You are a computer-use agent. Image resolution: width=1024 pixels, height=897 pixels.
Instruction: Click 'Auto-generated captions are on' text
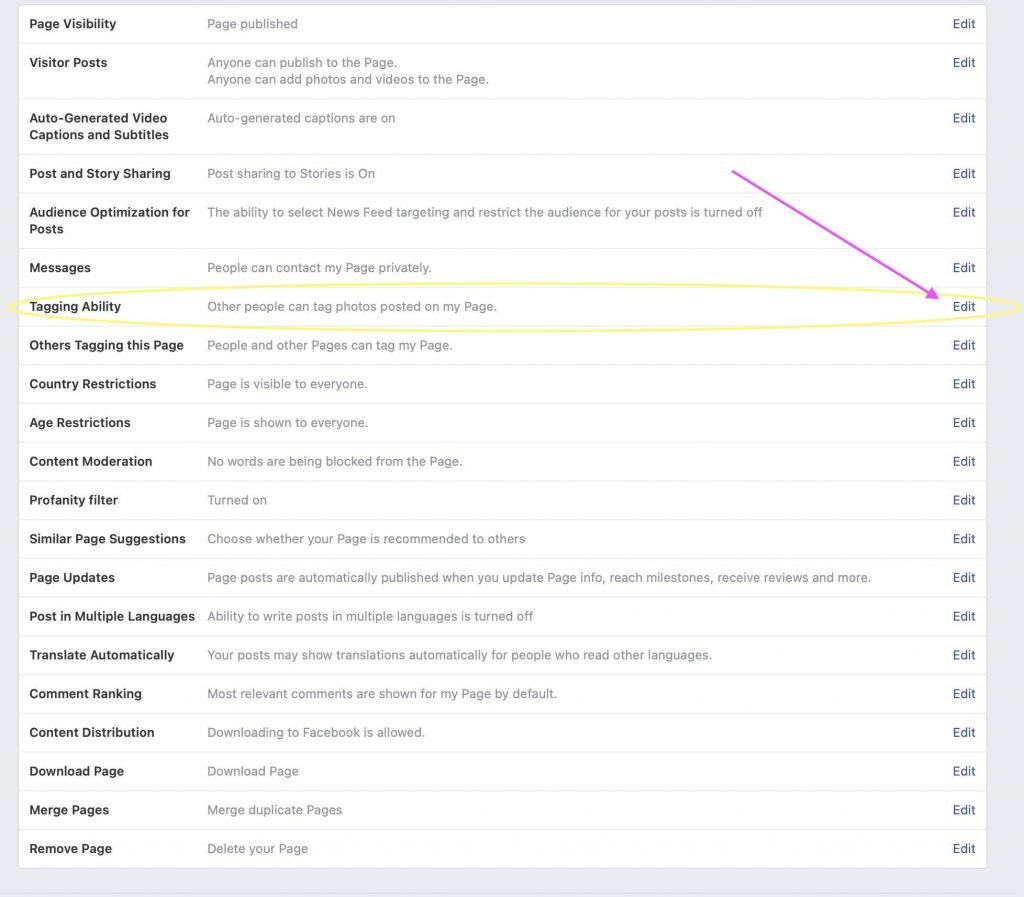pyautogui.click(x=301, y=118)
